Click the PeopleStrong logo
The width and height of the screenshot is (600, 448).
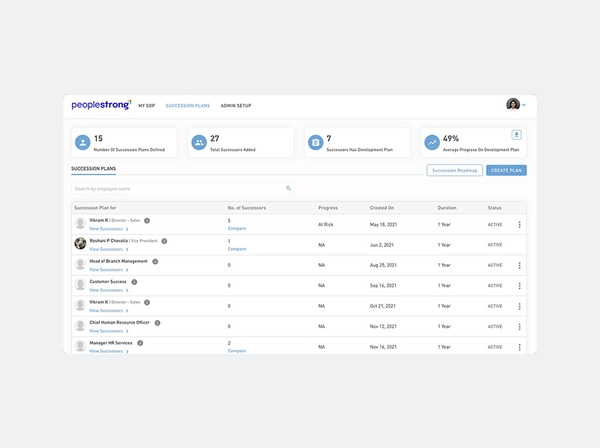(101, 105)
